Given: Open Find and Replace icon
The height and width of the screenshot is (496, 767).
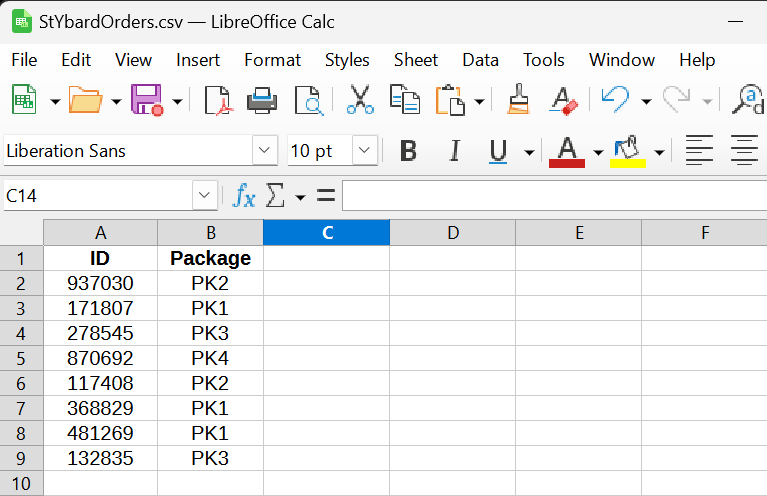Looking at the screenshot, I should [x=747, y=100].
